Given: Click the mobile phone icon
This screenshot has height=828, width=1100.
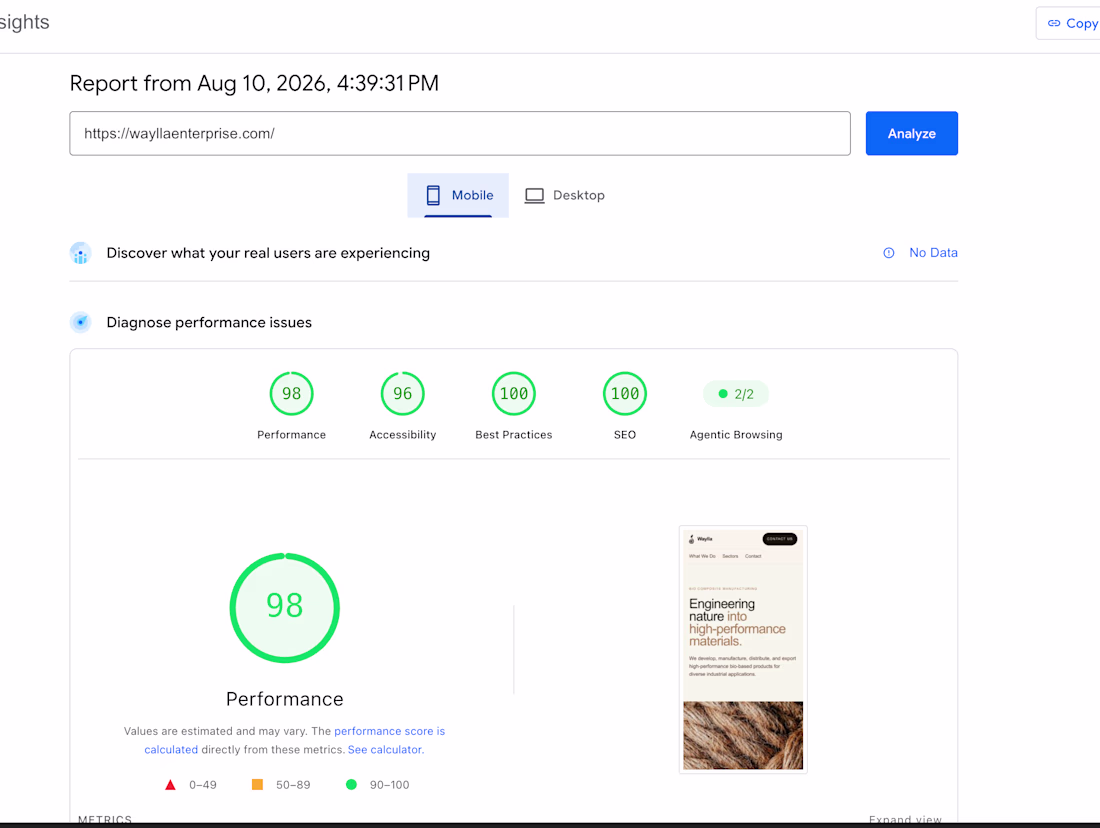Looking at the screenshot, I should click(x=433, y=195).
